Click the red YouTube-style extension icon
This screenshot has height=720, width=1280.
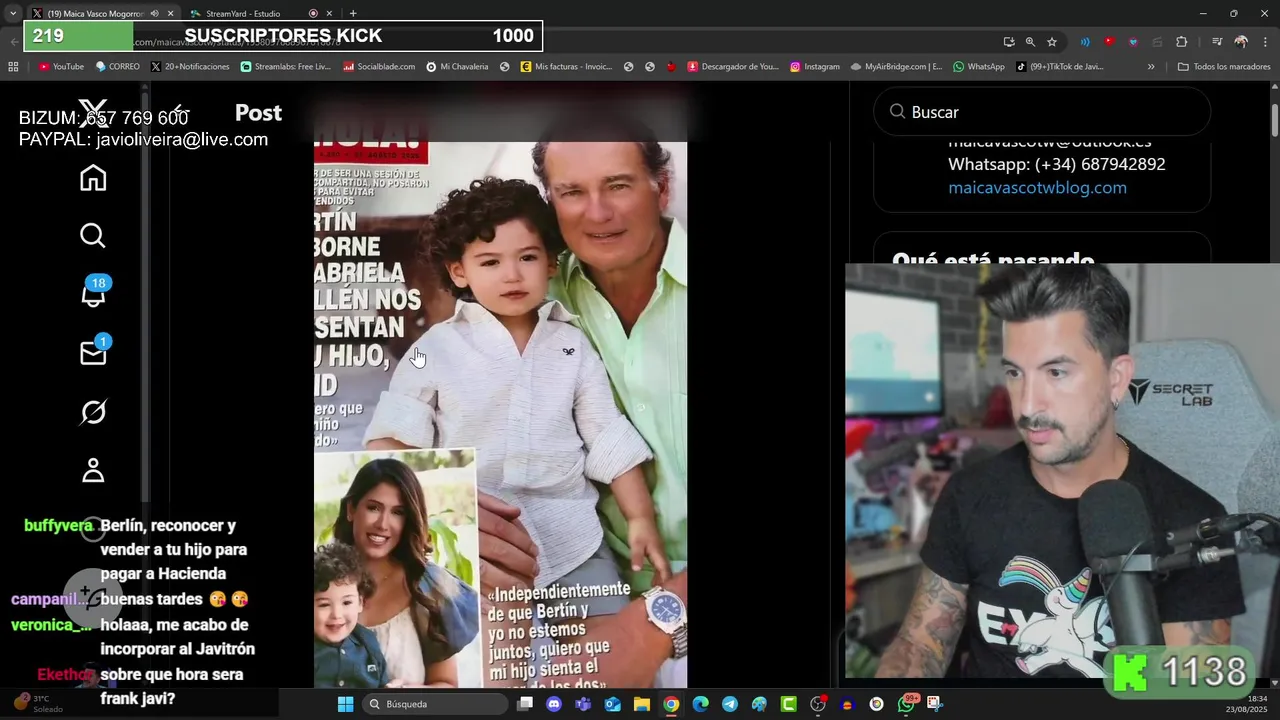[x=1109, y=42]
